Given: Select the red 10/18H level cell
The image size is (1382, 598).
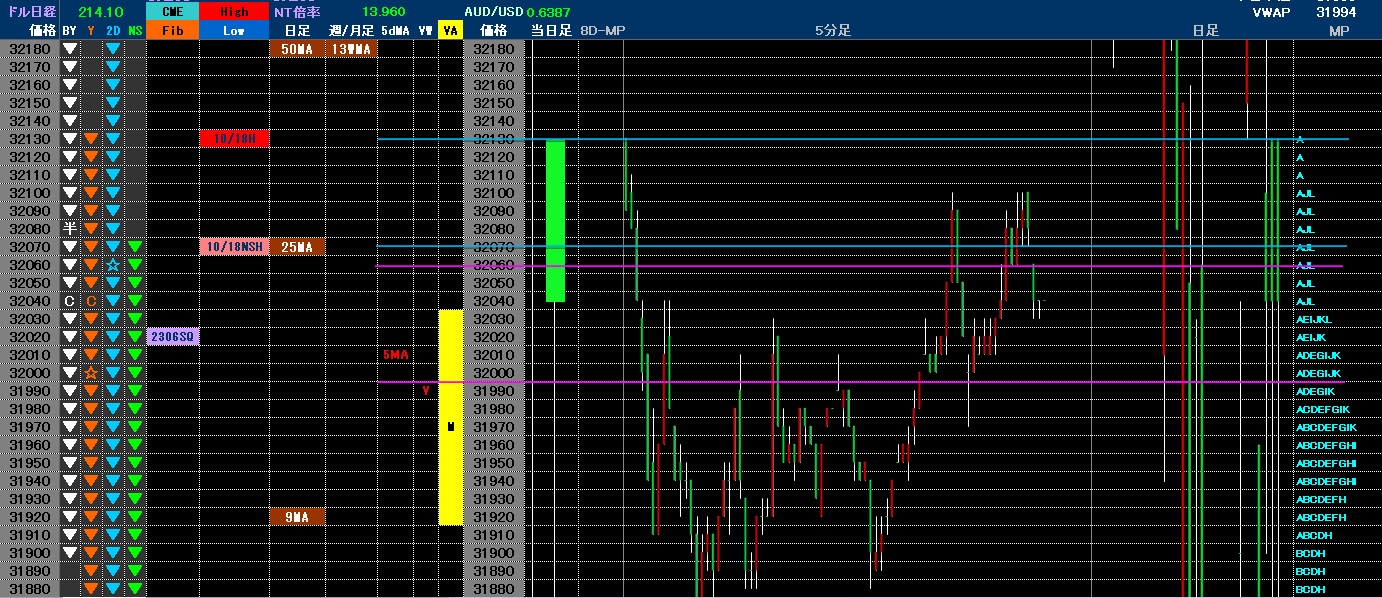Looking at the screenshot, I should point(234,139).
